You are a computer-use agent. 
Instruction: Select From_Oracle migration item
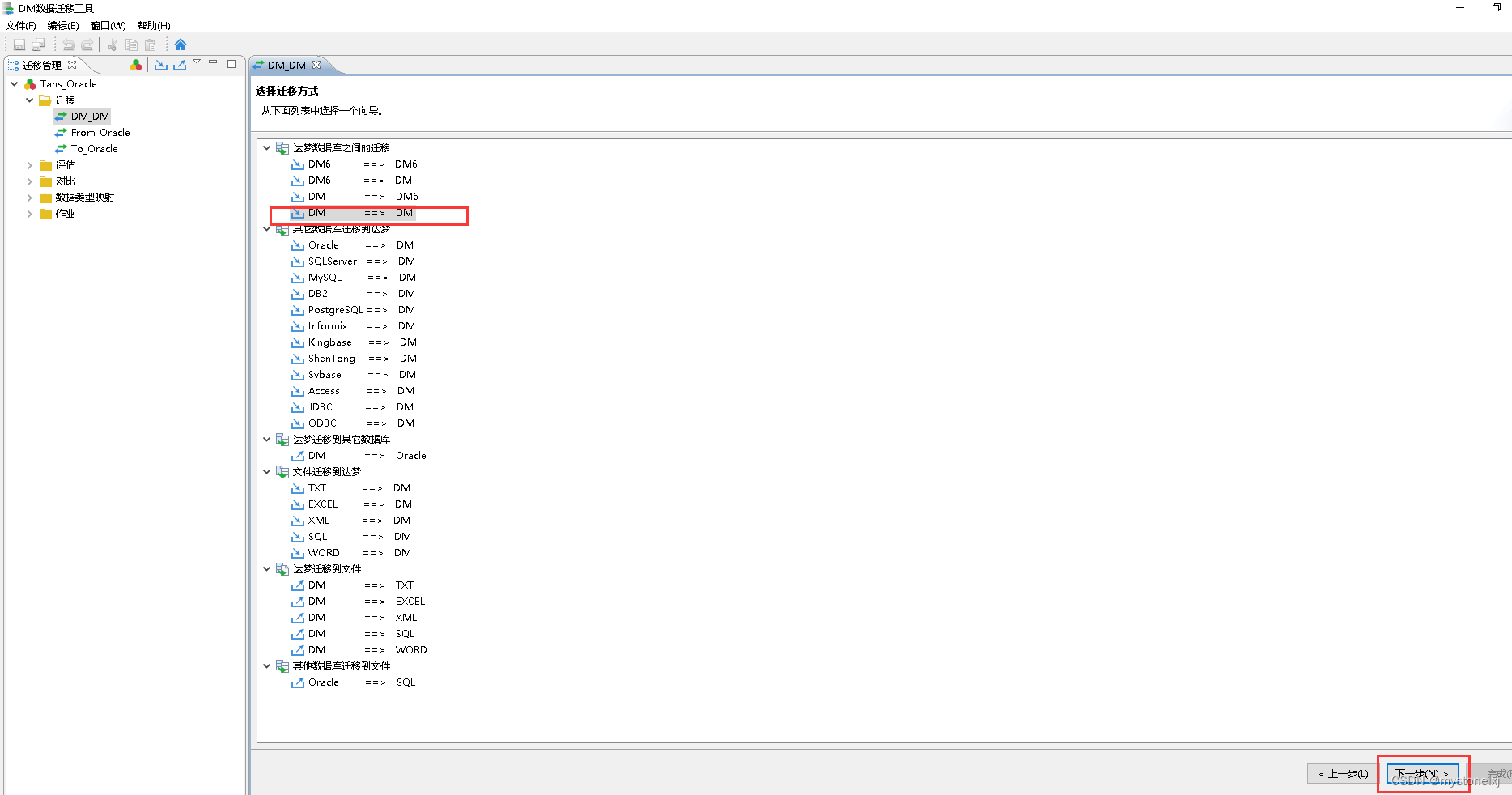point(92,133)
